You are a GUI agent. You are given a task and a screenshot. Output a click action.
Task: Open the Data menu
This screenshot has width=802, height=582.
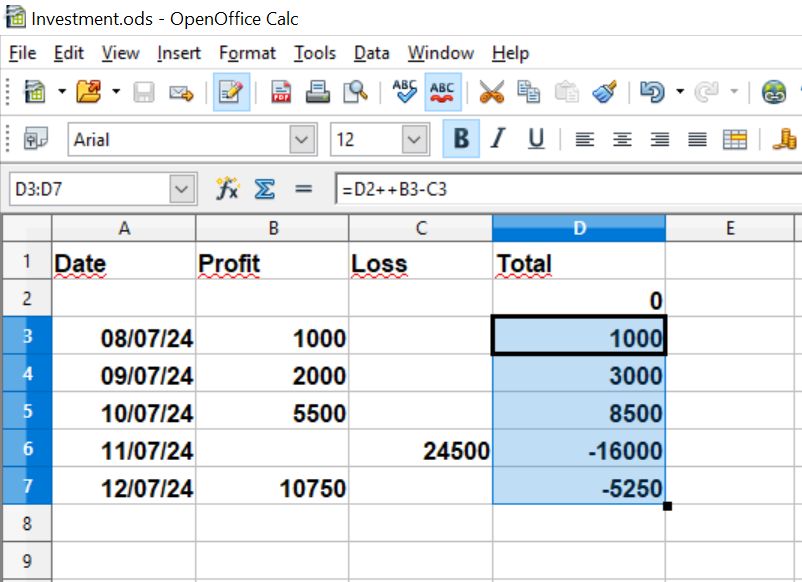click(371, 53)
